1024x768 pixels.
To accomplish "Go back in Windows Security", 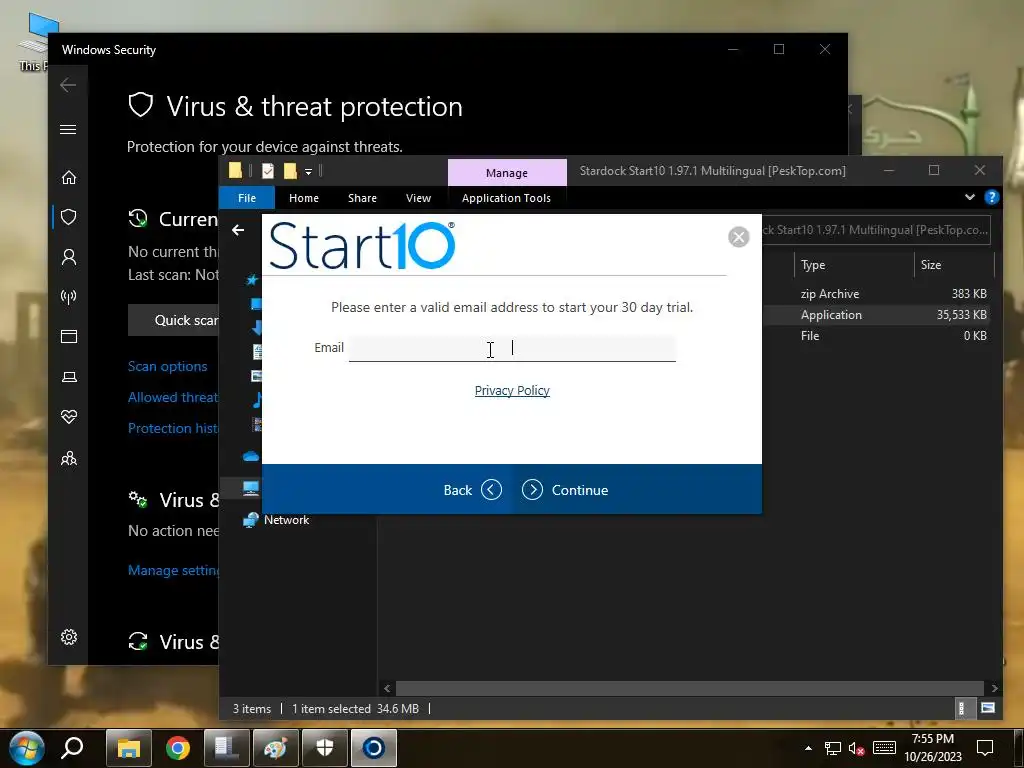I will coord(68,85).
